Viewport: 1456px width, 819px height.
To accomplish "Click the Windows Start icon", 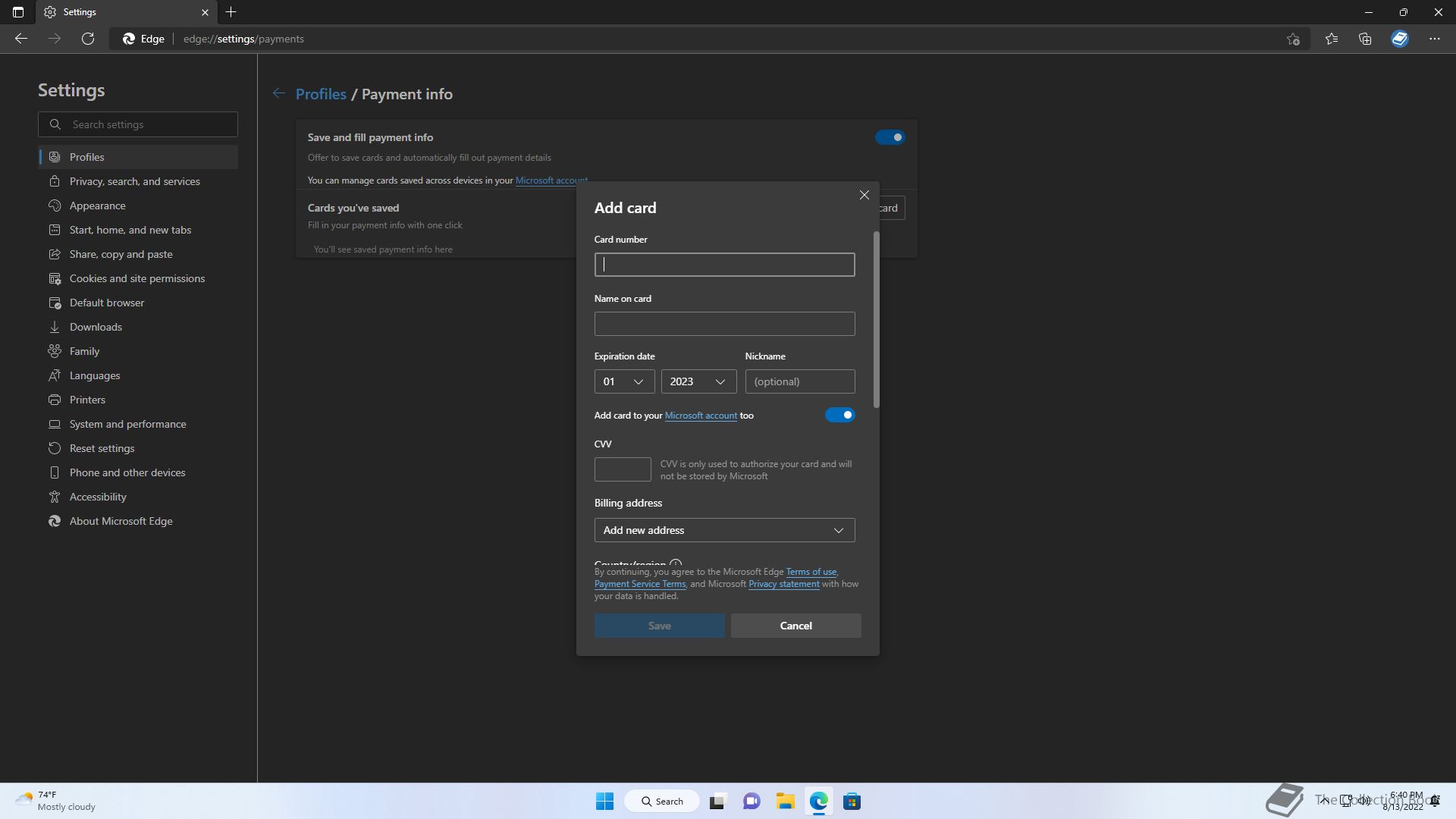I will (604, 801).
